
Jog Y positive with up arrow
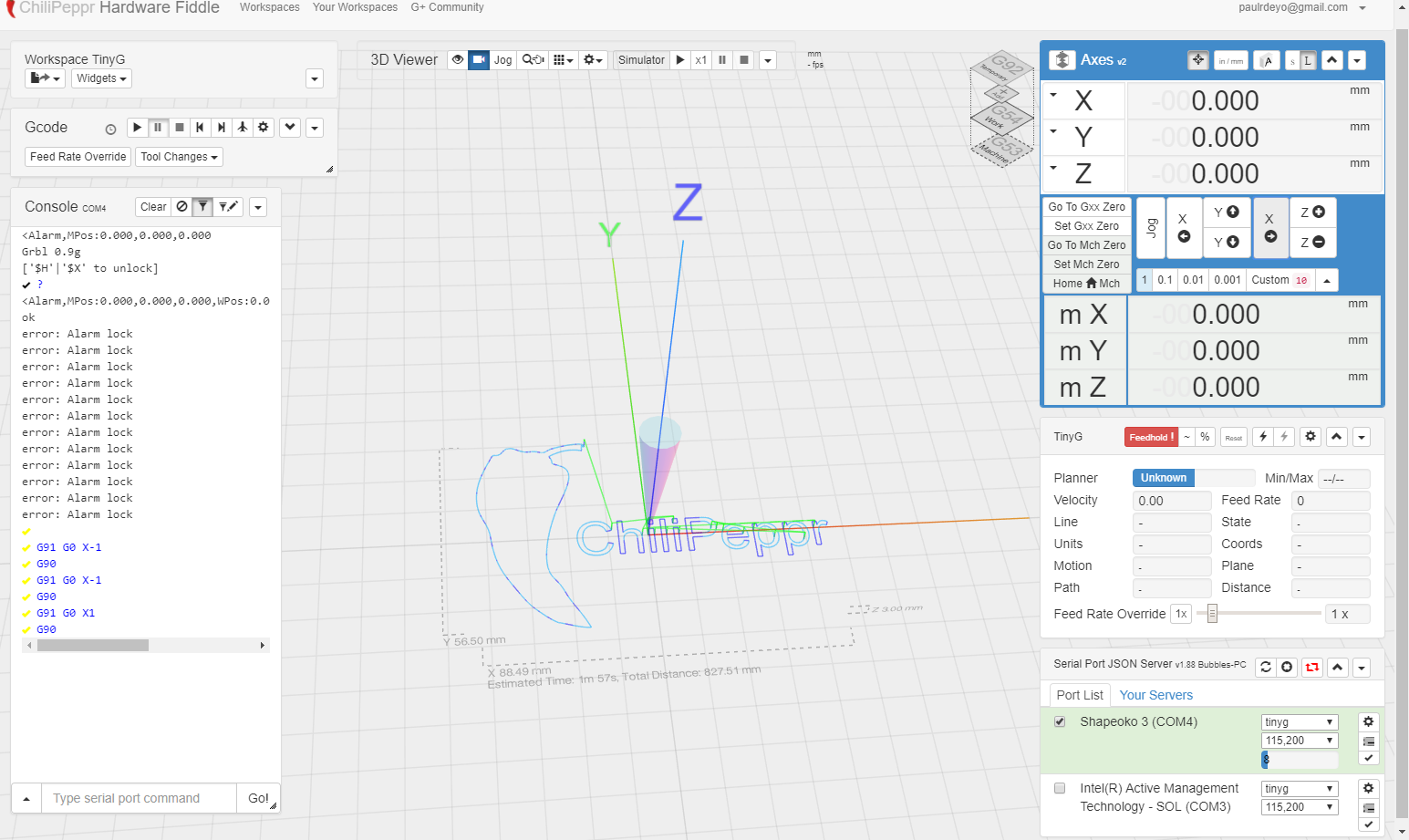click(1227, 213)
